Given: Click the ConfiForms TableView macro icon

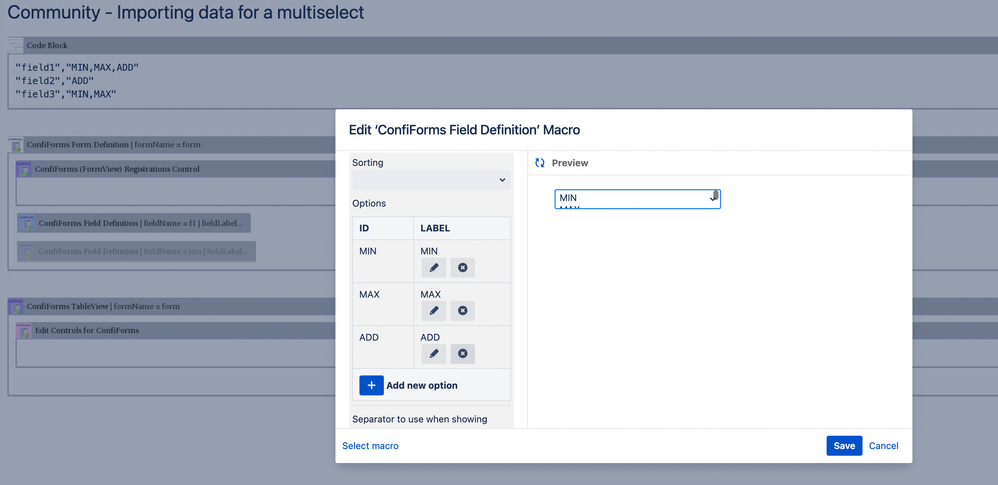Looking at the screenshot, I should [17, 307].
